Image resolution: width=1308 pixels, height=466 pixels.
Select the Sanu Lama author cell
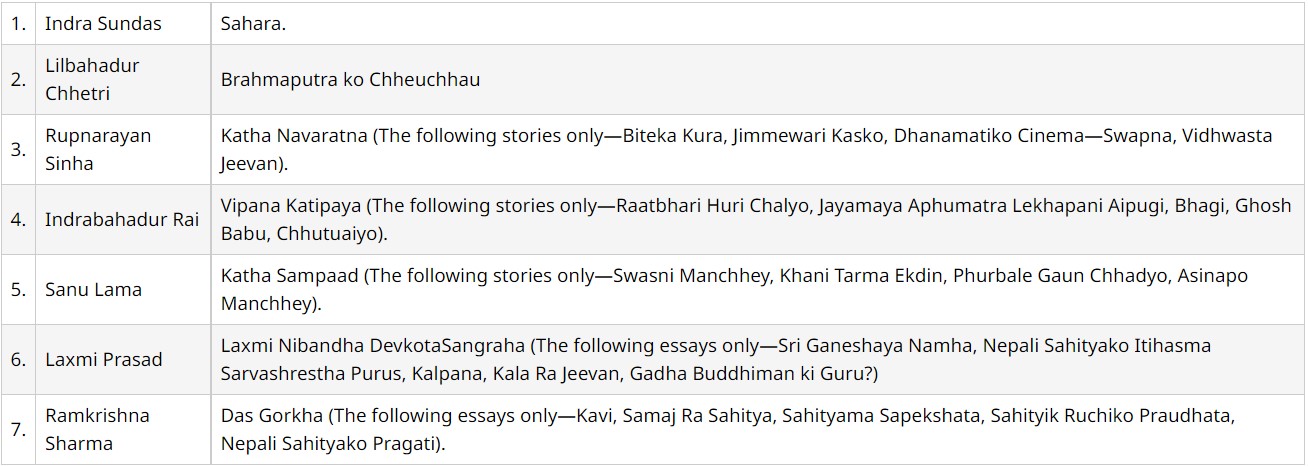(x=93, y=289)
